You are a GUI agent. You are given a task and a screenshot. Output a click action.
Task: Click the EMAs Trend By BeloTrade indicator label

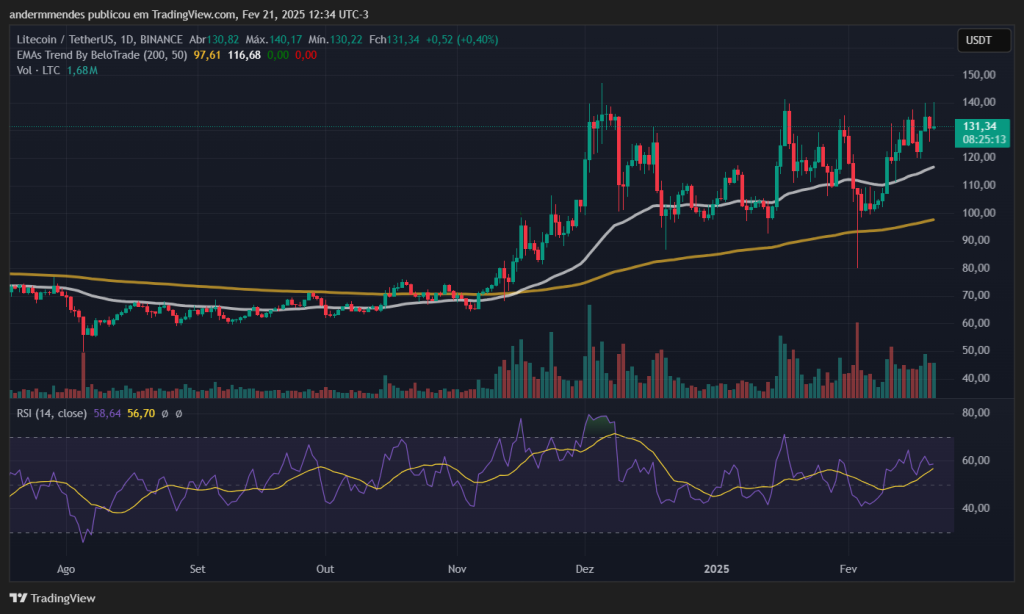click(x=102, y=55)
